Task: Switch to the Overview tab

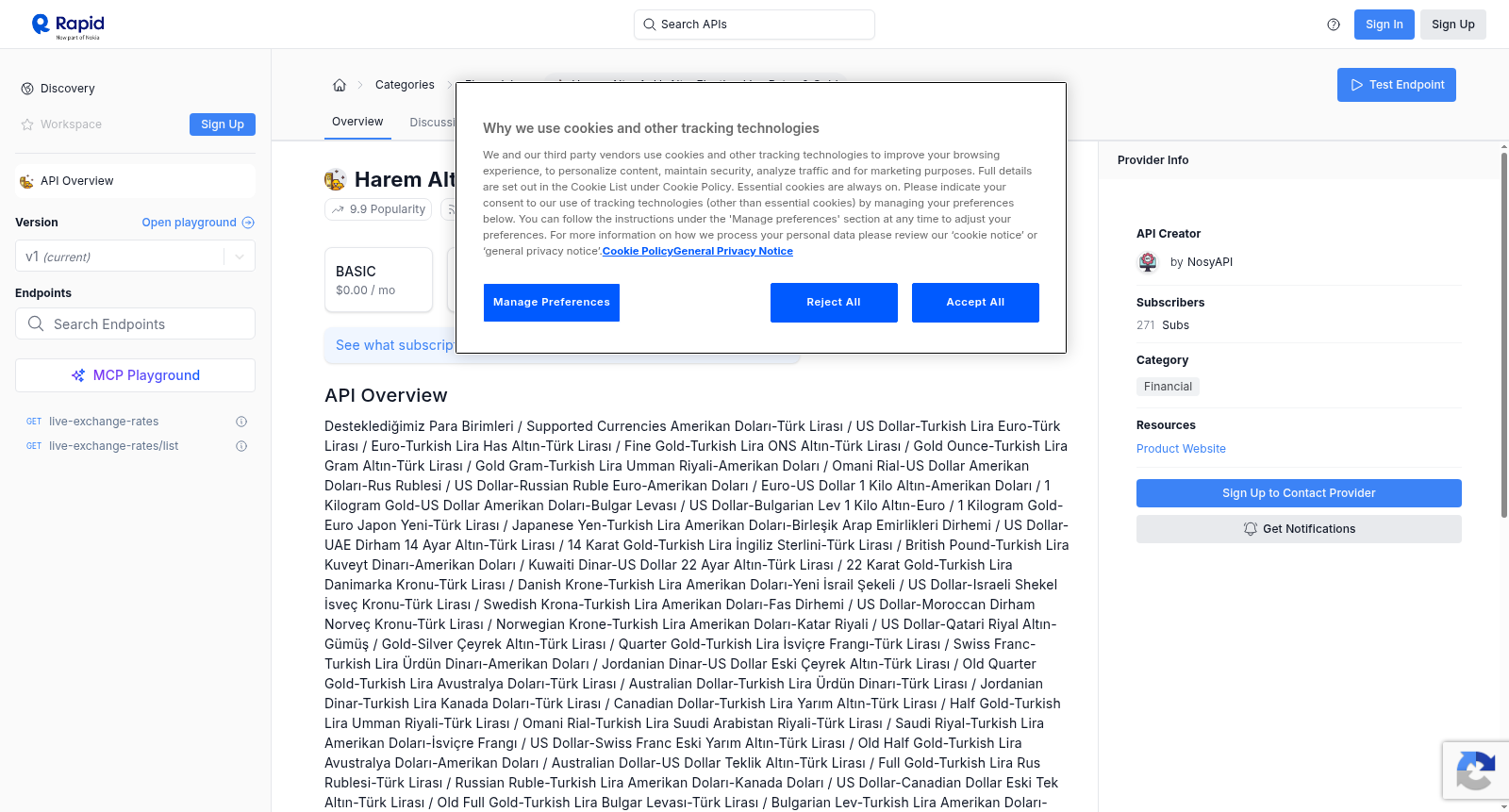Action: pos(357,122)
